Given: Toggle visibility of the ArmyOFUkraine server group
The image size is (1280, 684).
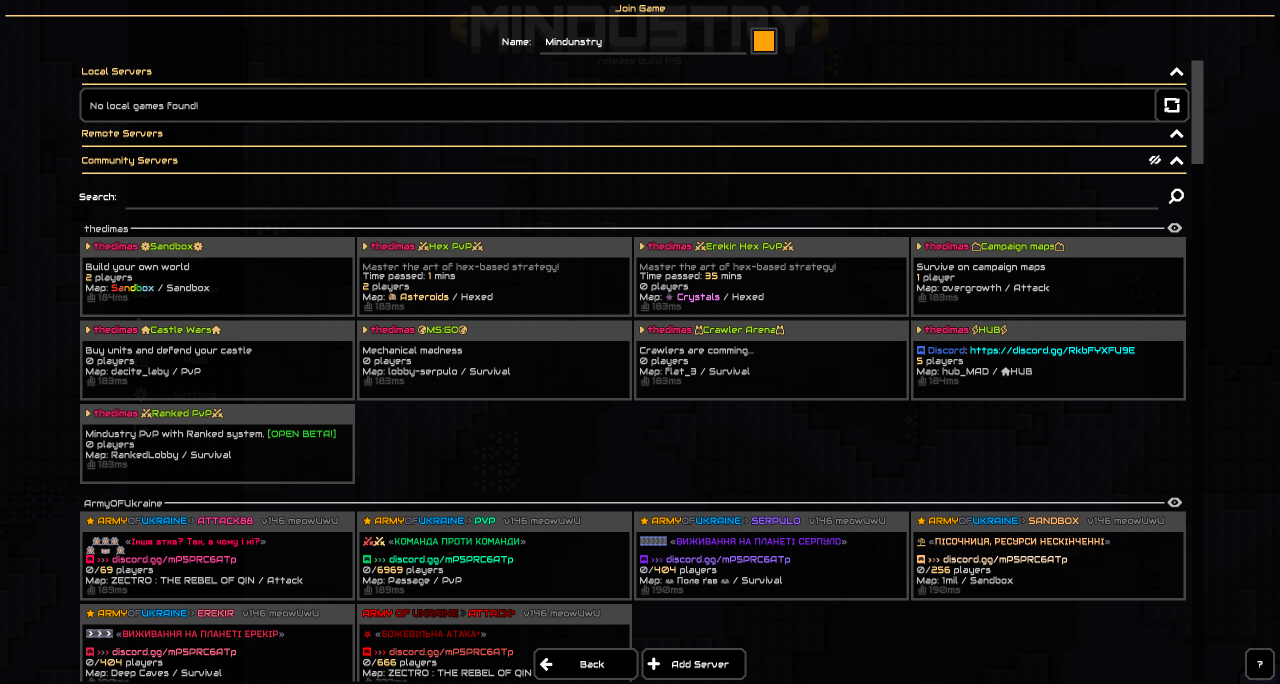Looking at the screenshot, I should click(x=1174, y=501).
